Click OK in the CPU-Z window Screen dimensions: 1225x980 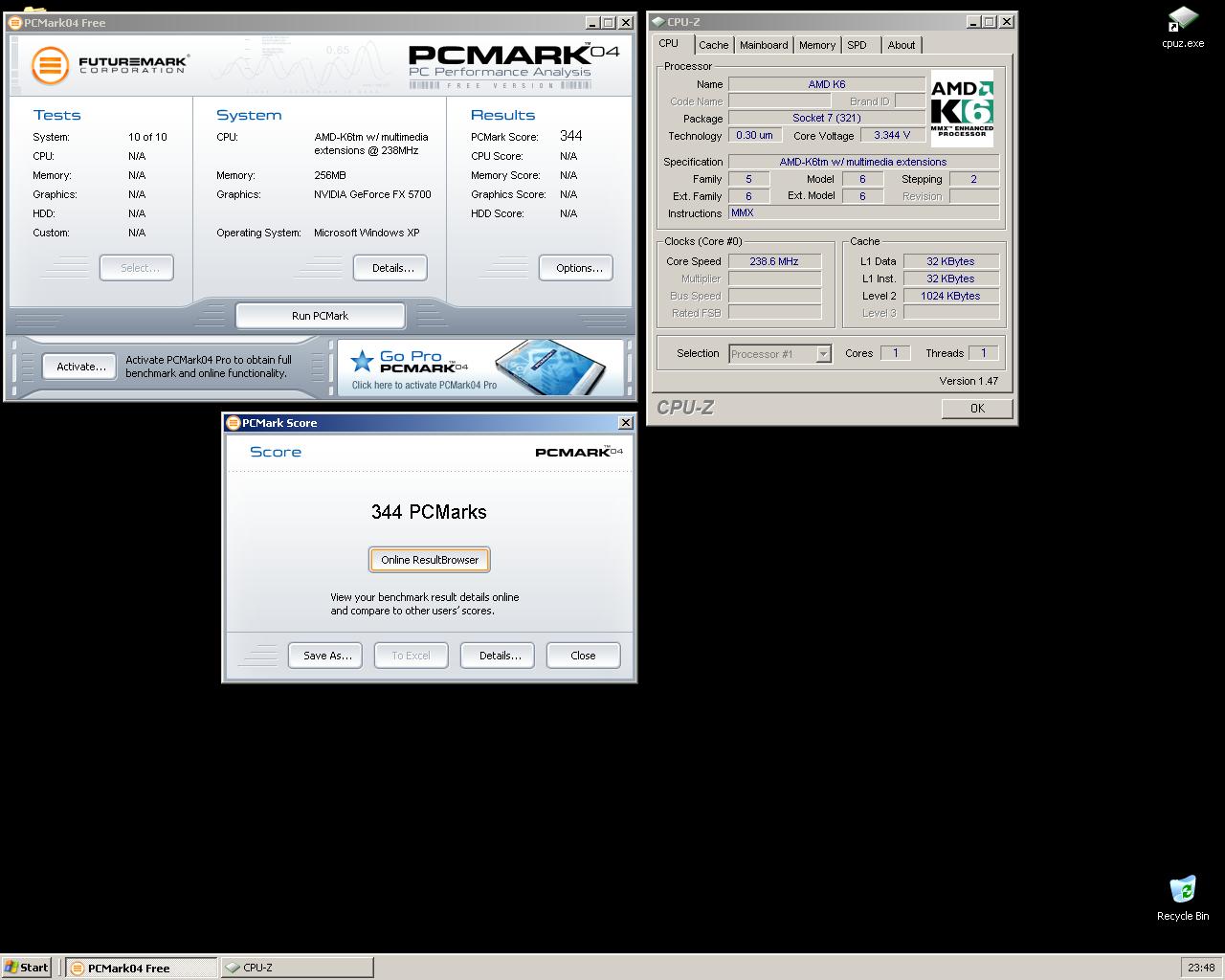click(x=977, y=409)
